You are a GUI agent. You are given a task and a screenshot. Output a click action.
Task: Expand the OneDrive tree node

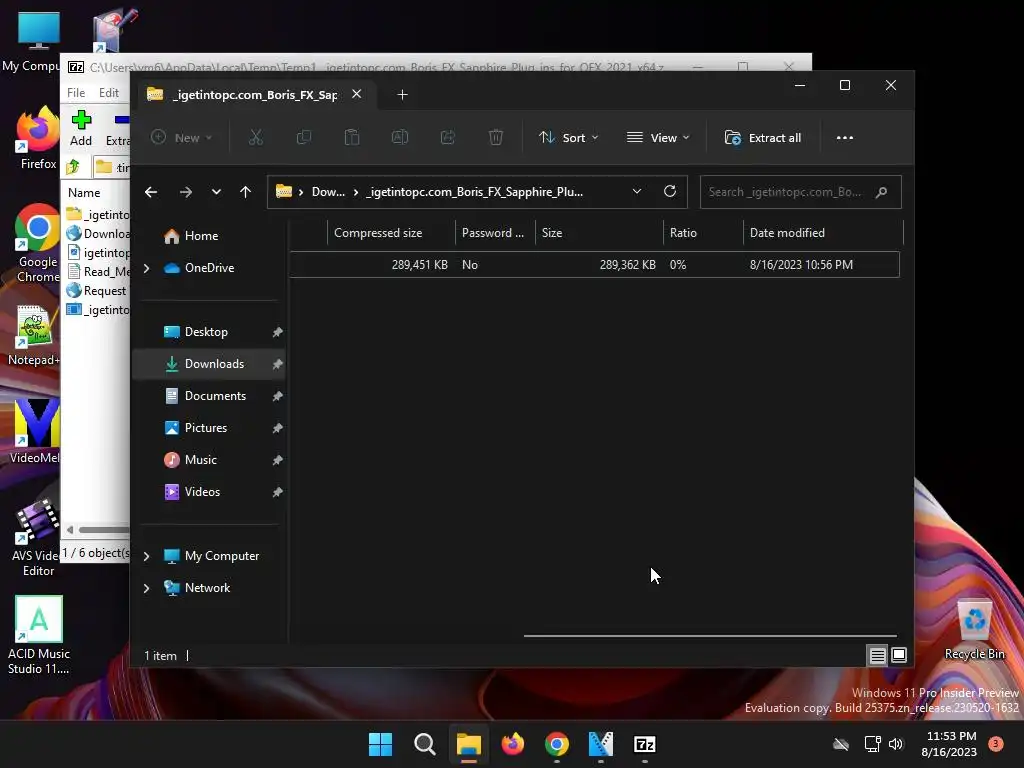pyautogui.click(x=146, y=268)
